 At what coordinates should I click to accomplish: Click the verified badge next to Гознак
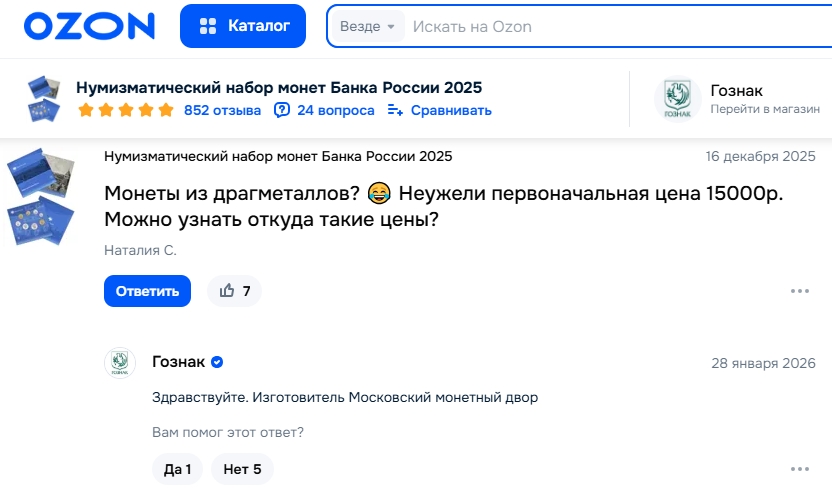pos(217,362)
